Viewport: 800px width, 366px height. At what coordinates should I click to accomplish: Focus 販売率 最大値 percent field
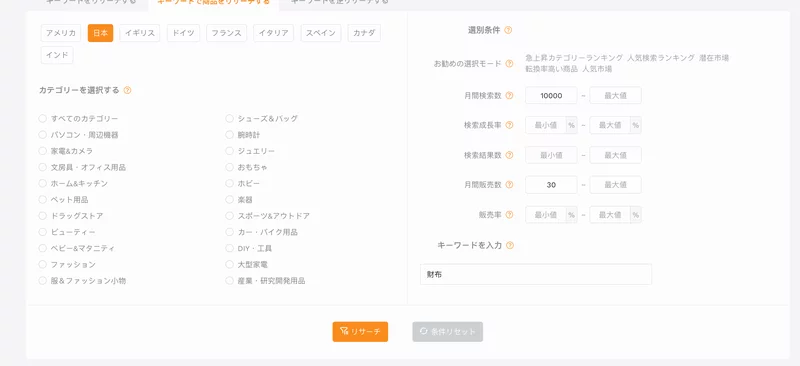(610, 215)
